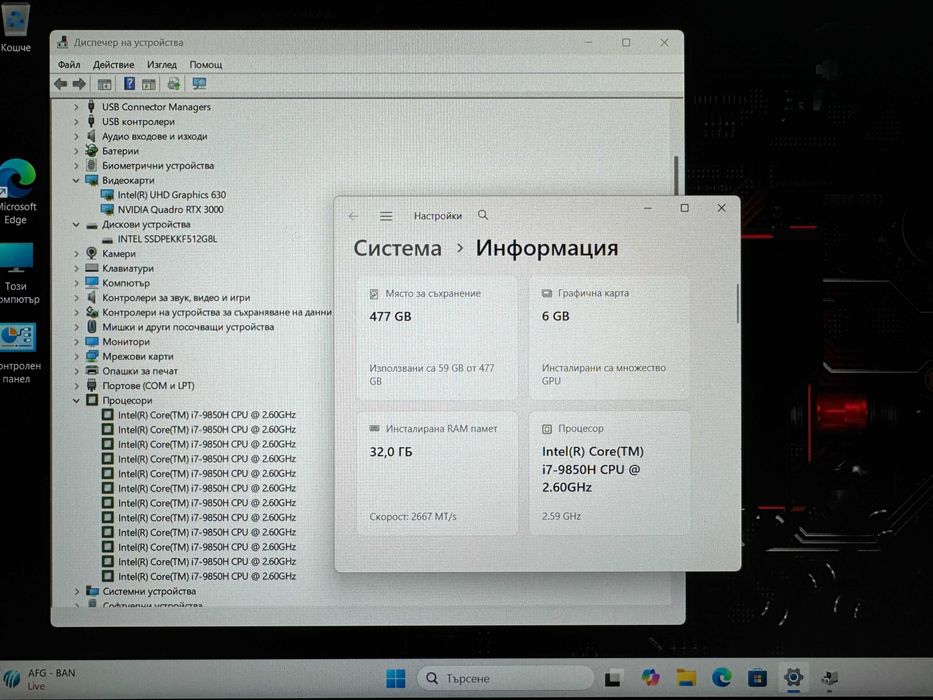Click the search magnifier in Settings header
The width and height of the screenshot is (933, 700).
(483, 215)
